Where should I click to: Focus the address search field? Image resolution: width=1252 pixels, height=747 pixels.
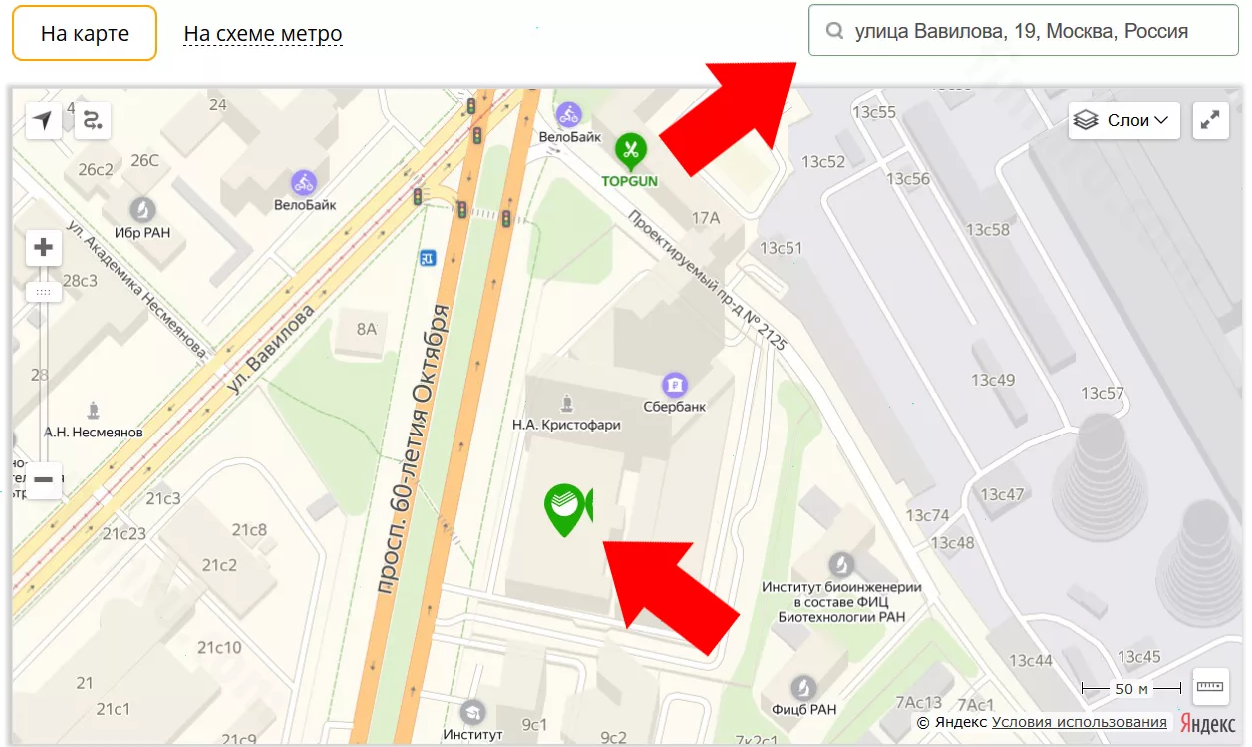(x=1023, y=31)
